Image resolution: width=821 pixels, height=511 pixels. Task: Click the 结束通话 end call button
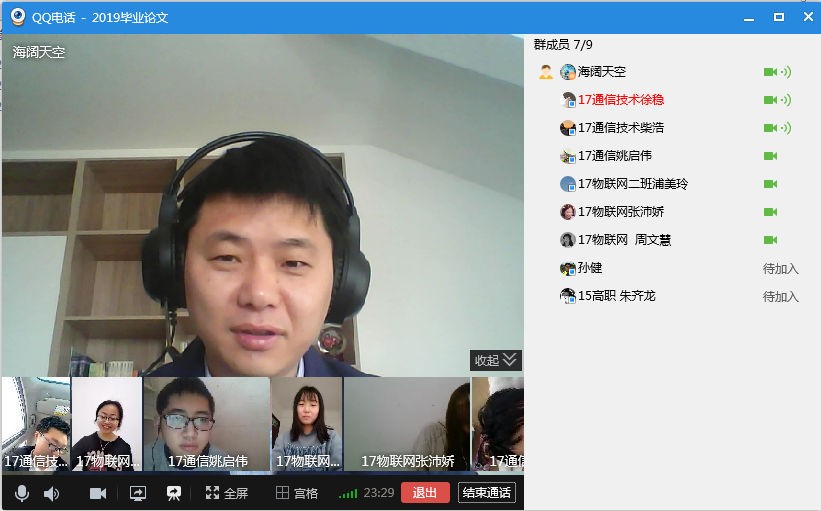(486, 493)
